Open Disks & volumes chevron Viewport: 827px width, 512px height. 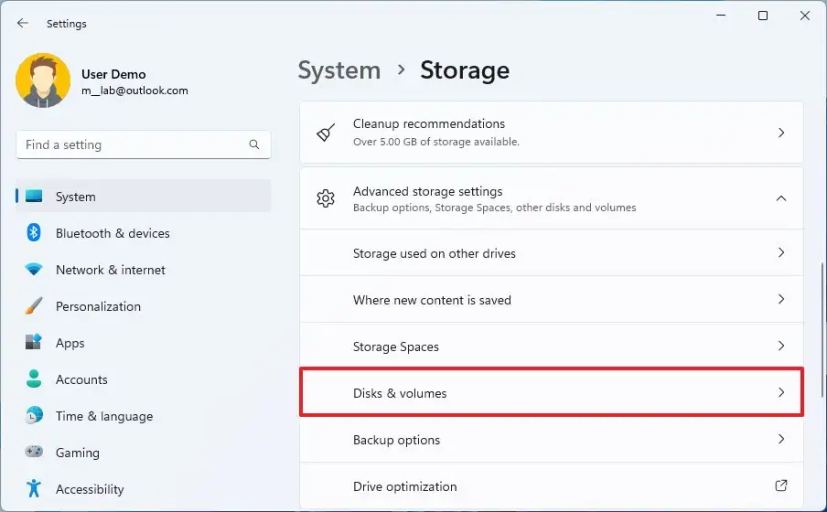[781, 392]
